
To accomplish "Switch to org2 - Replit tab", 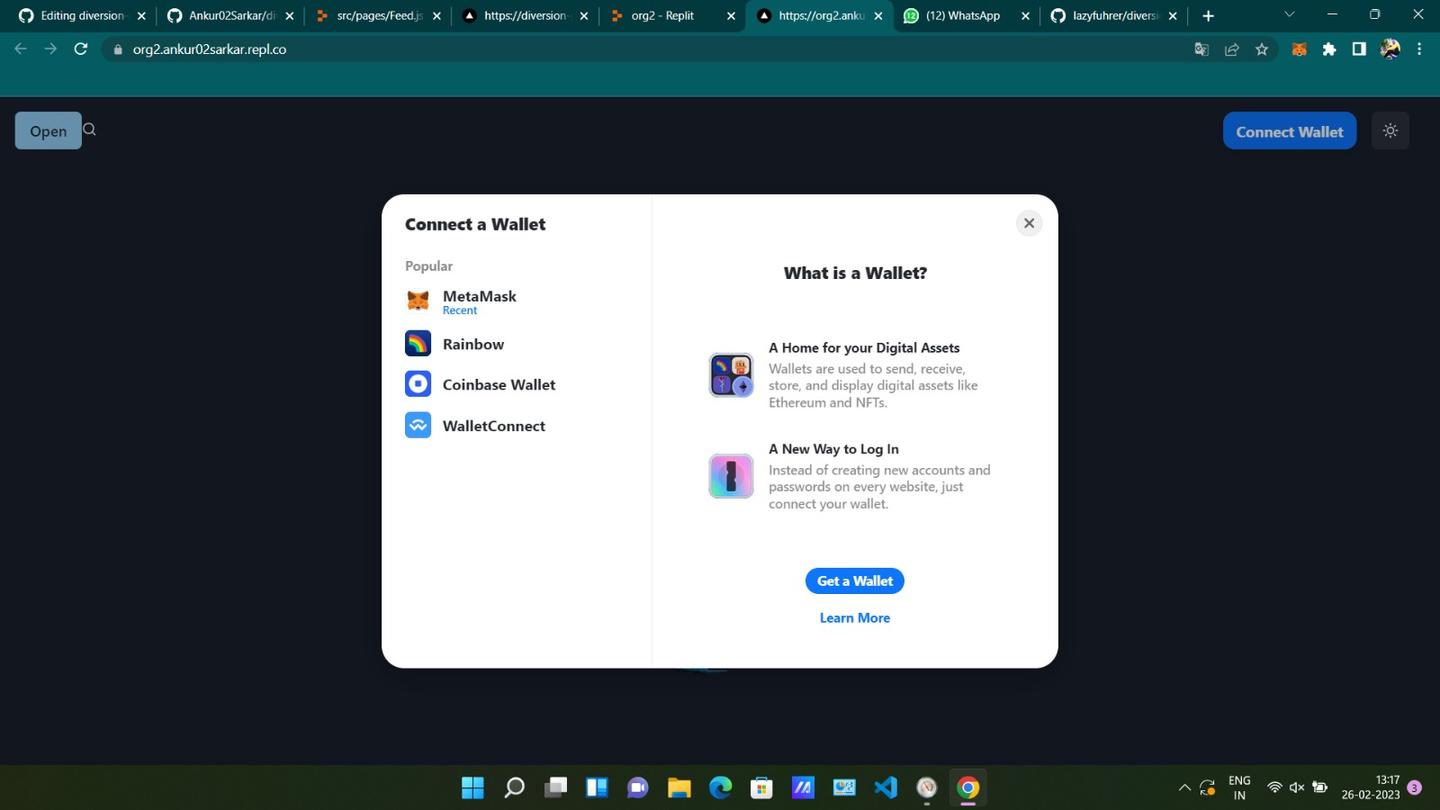I will 672,16.
